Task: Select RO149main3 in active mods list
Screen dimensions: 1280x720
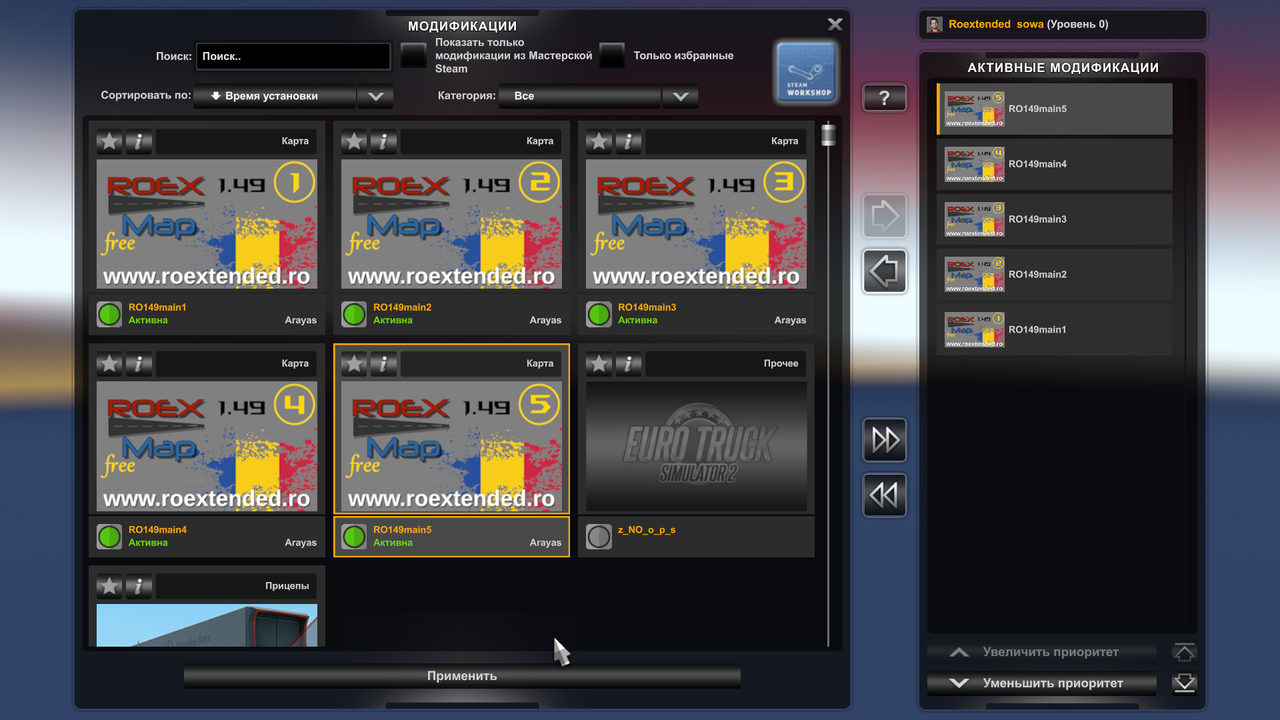Action: pos(1054,219)
